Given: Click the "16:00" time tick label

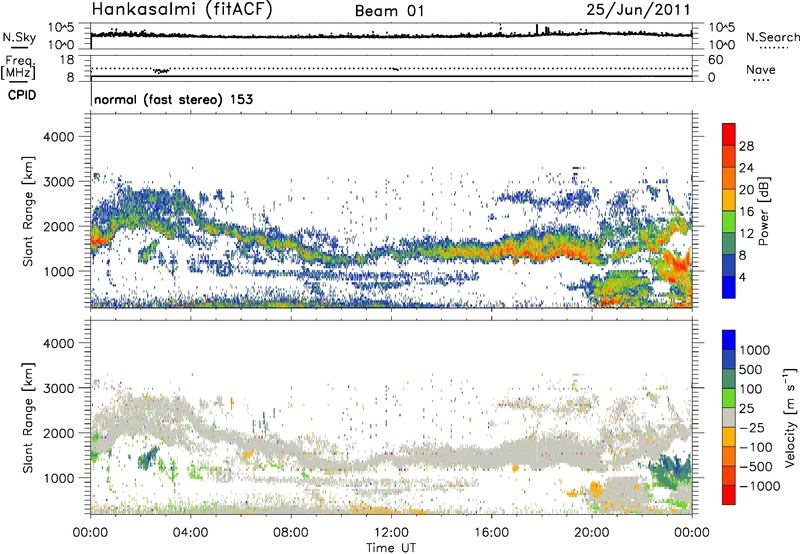Looking at the screenshot, I should coord(491,533).
